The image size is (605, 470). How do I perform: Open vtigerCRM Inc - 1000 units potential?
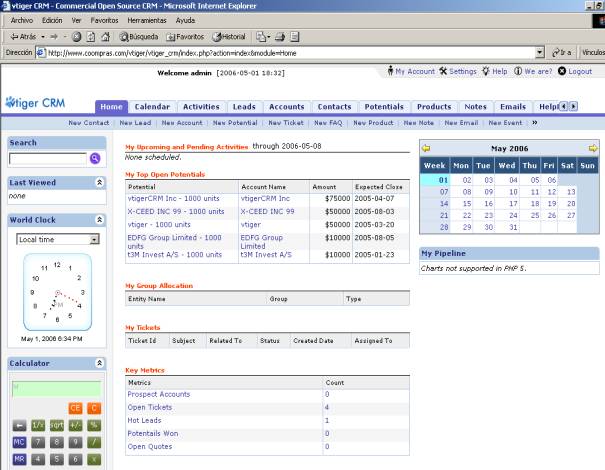click(173, 198)
